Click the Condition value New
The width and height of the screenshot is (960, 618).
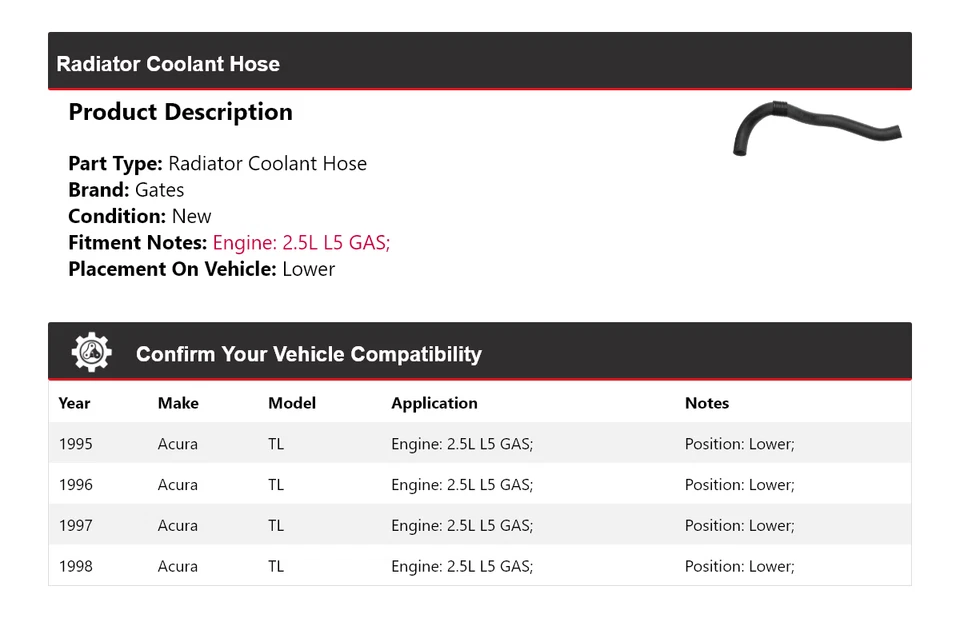pyautogui.click(x=191, y=216)
